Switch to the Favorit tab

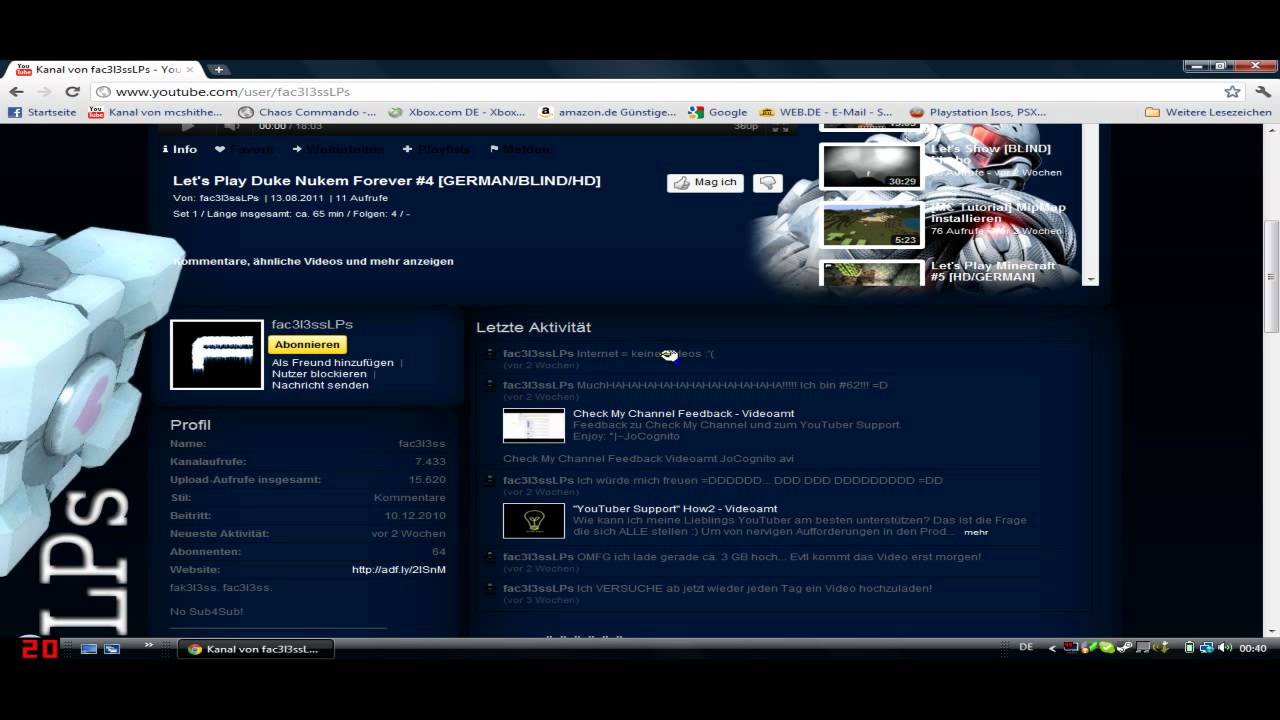(x=244, y=149)
